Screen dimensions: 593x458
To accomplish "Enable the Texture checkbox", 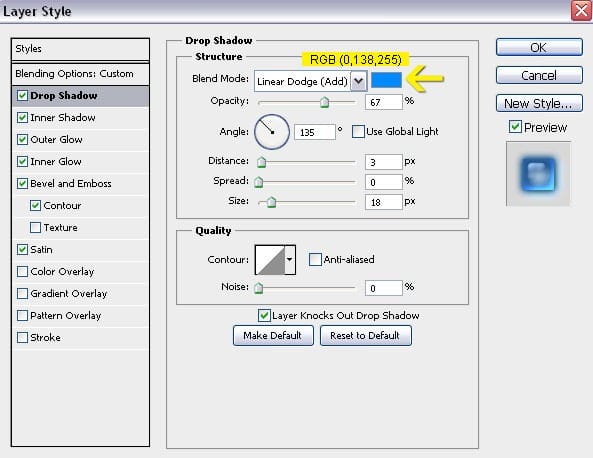I will point(35,227).
